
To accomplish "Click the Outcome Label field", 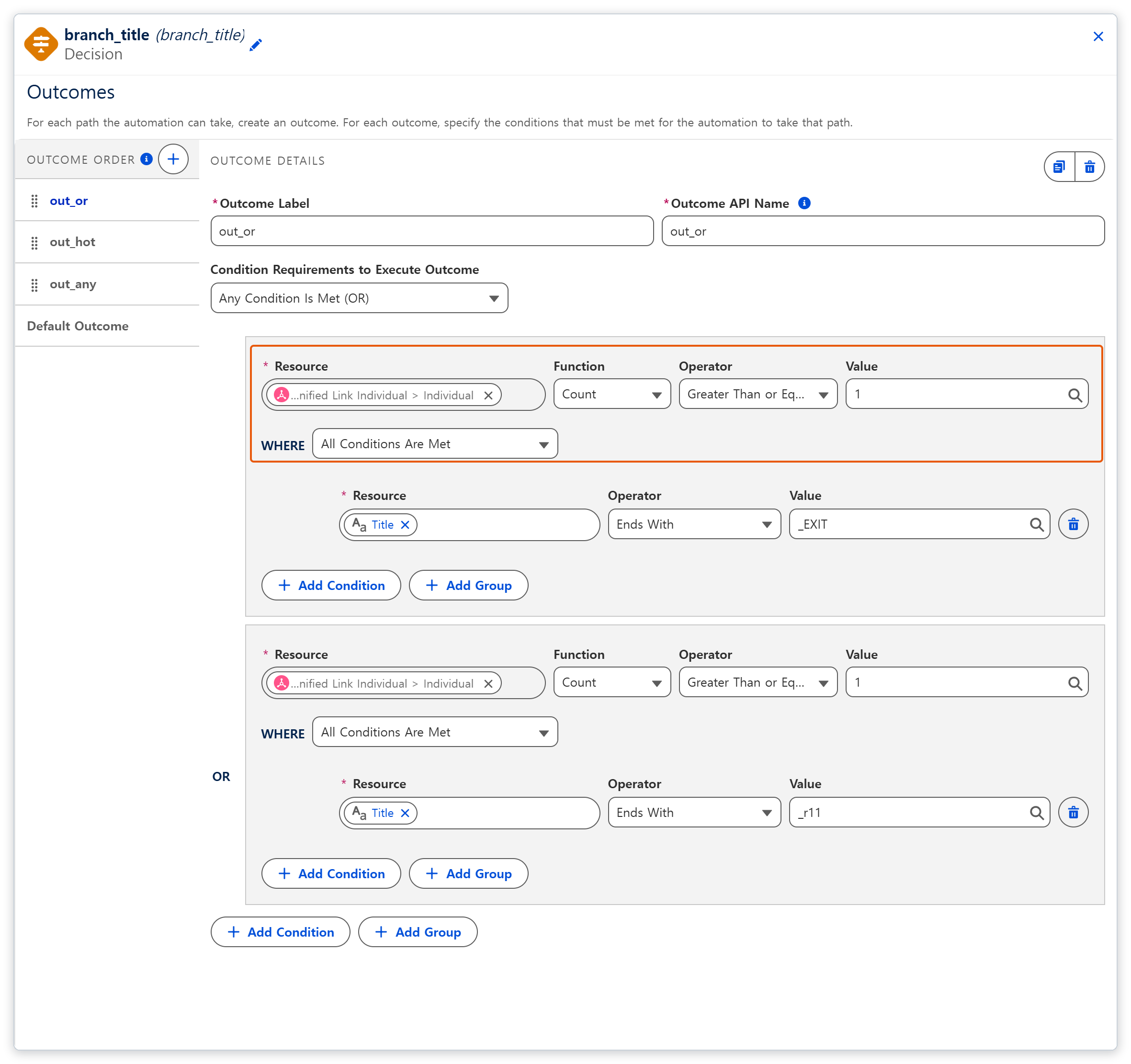I will [x=432, y=231].
